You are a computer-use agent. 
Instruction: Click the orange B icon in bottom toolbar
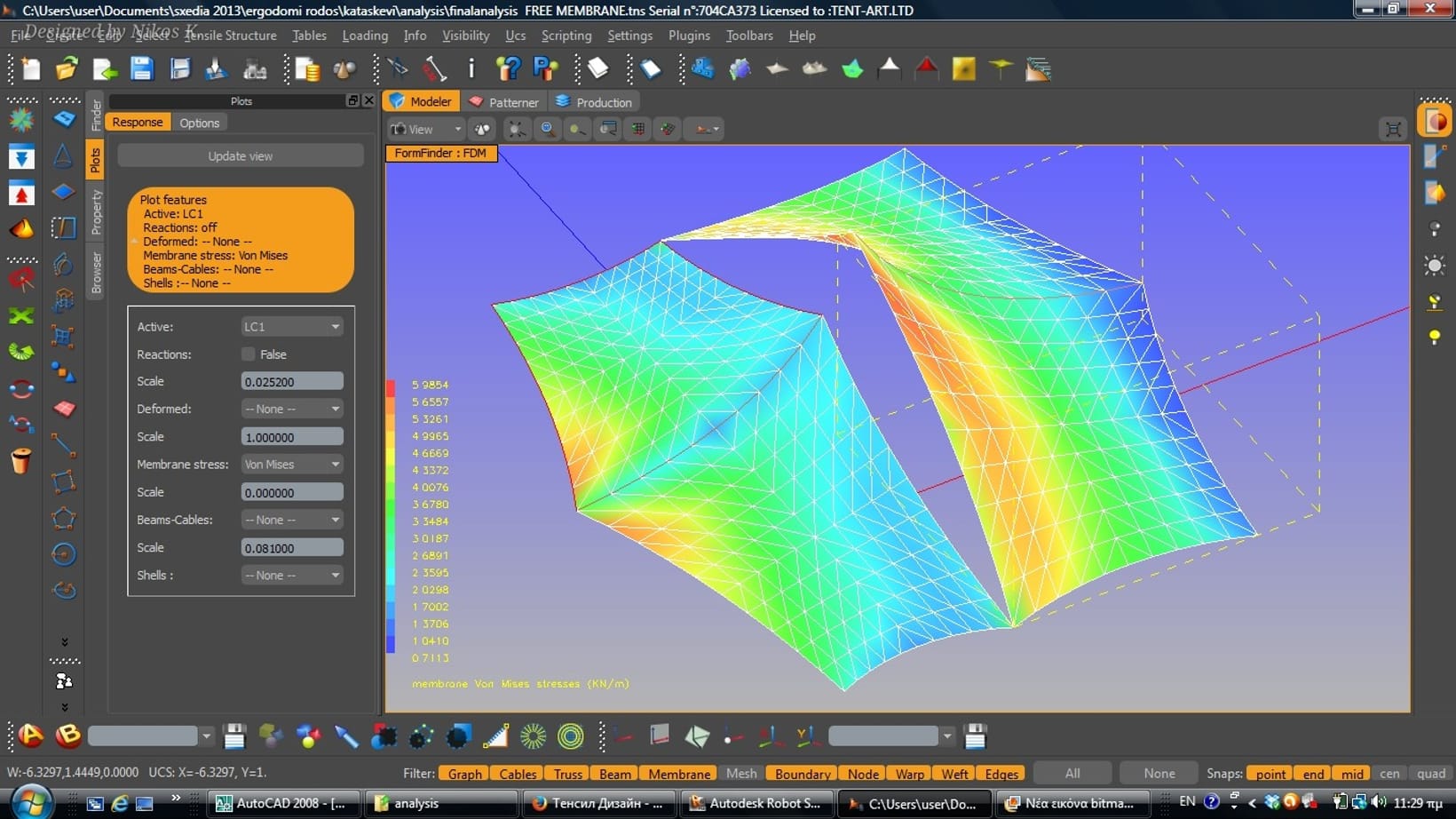coord(67,736)
